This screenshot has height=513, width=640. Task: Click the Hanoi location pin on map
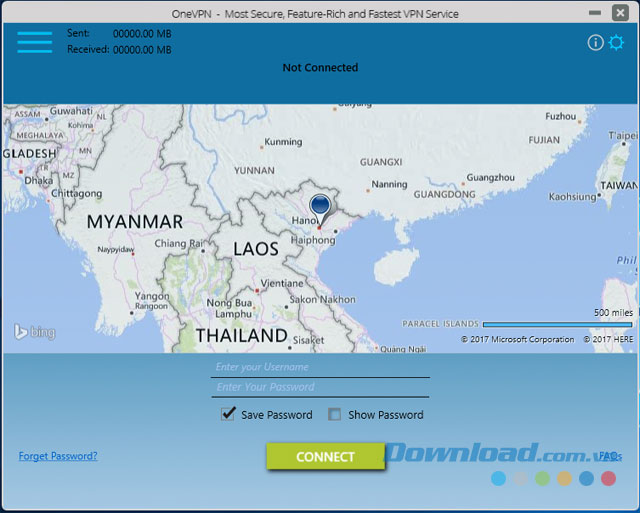[320, 209]
